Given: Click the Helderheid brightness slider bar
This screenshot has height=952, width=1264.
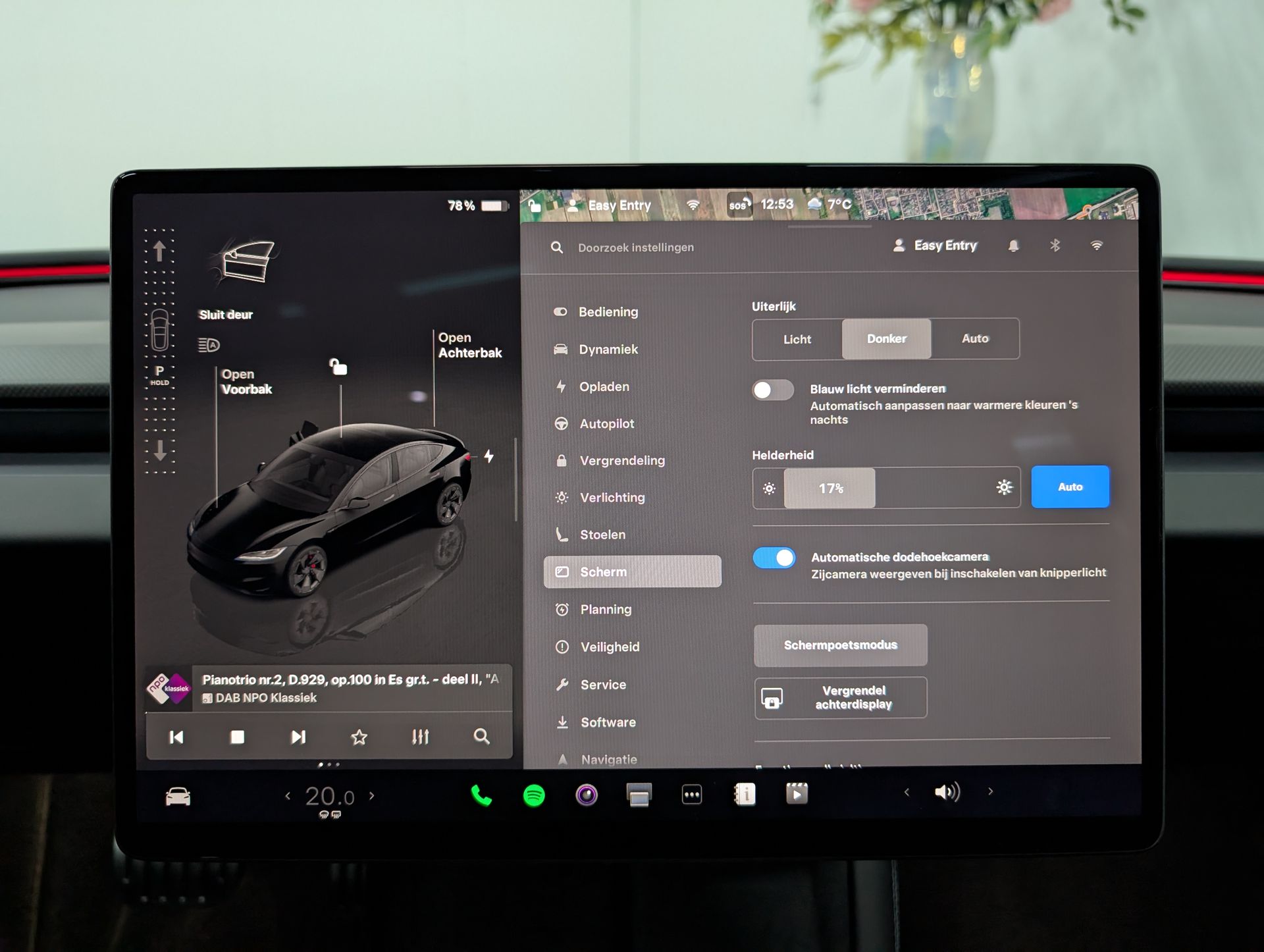Looking at the screenshot, I should coord(886,488).
